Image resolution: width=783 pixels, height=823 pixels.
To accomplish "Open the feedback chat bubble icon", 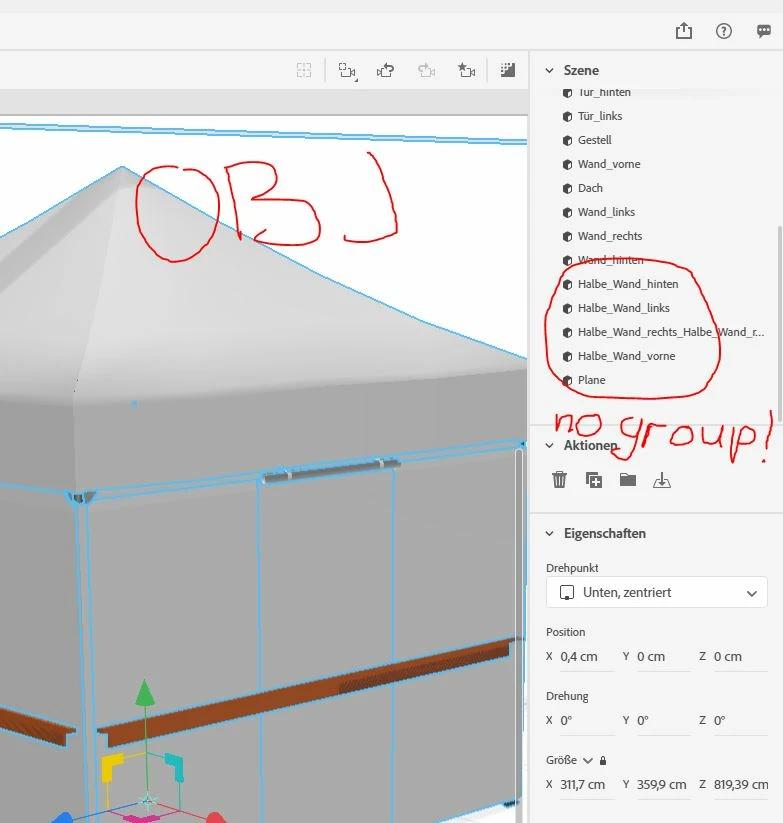I will pos(764,31).
